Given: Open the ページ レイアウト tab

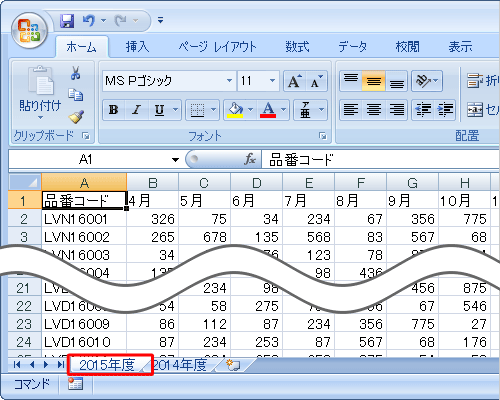Looking at the screenshot, I should [217, 47].
